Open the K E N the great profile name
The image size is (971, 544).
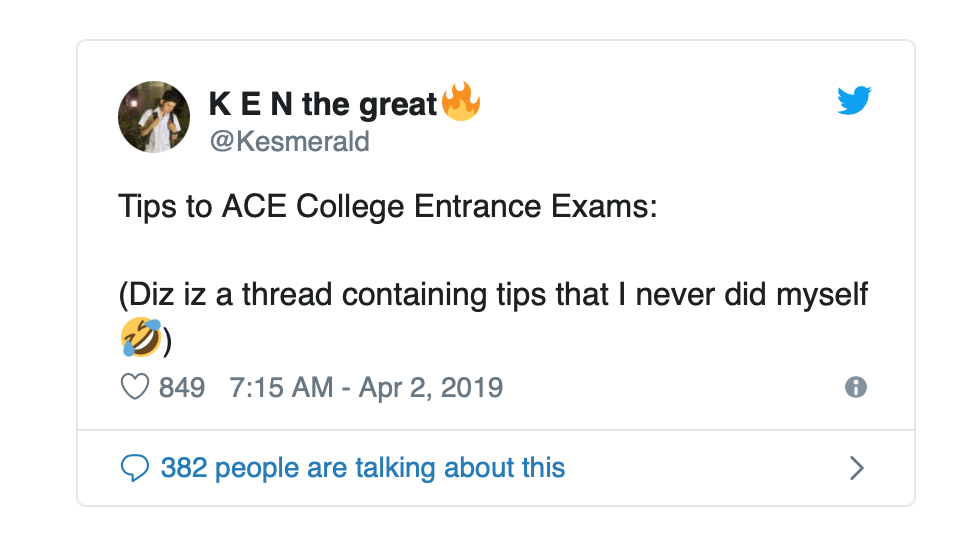tap(323, 104)
